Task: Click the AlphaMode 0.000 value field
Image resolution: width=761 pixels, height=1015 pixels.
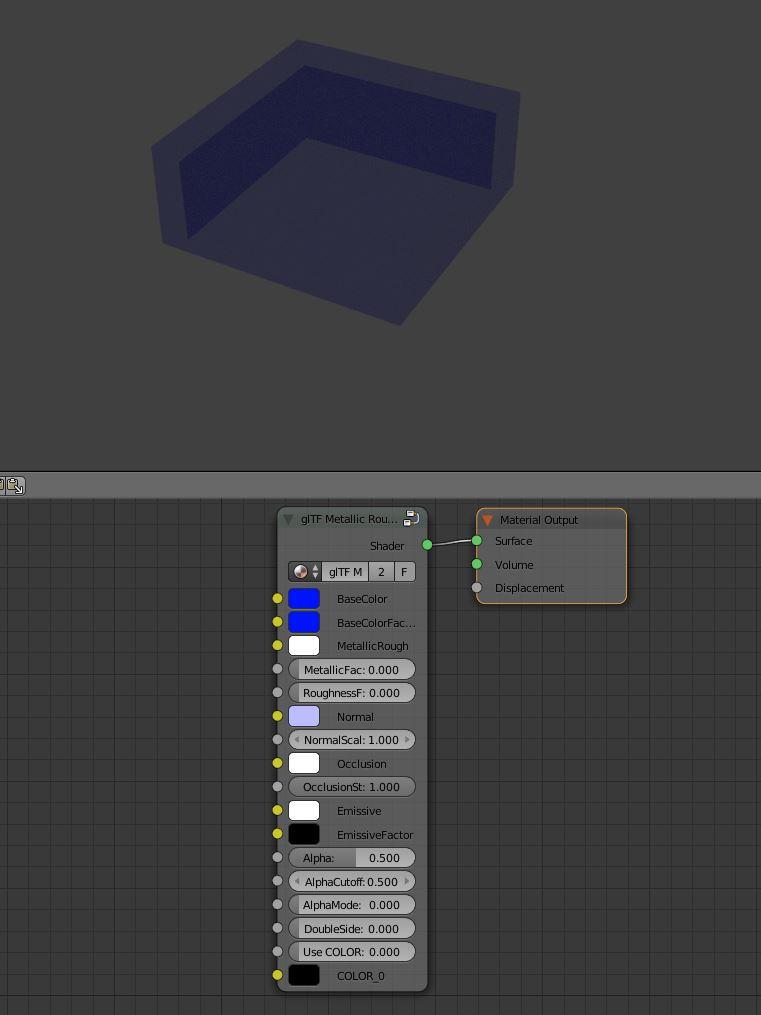Action: tap(351, 904)
